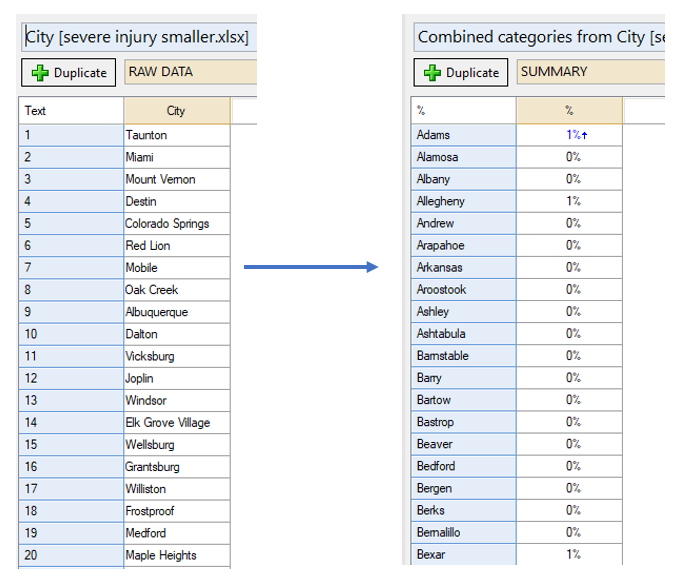Select the Allegheny row label
Viewport: 680px width, 575px height.
click(464, 201)
